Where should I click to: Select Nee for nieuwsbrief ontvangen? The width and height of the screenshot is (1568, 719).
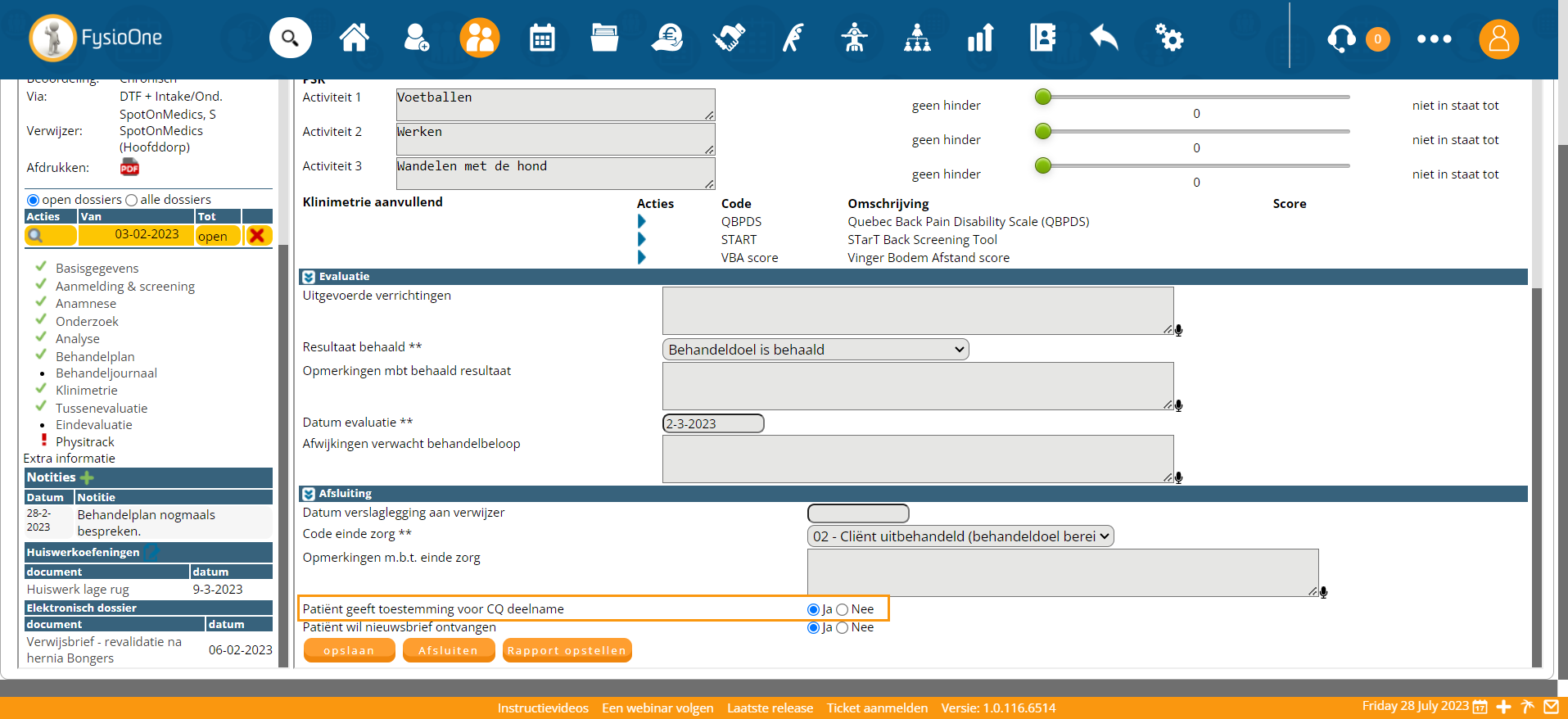842,627
